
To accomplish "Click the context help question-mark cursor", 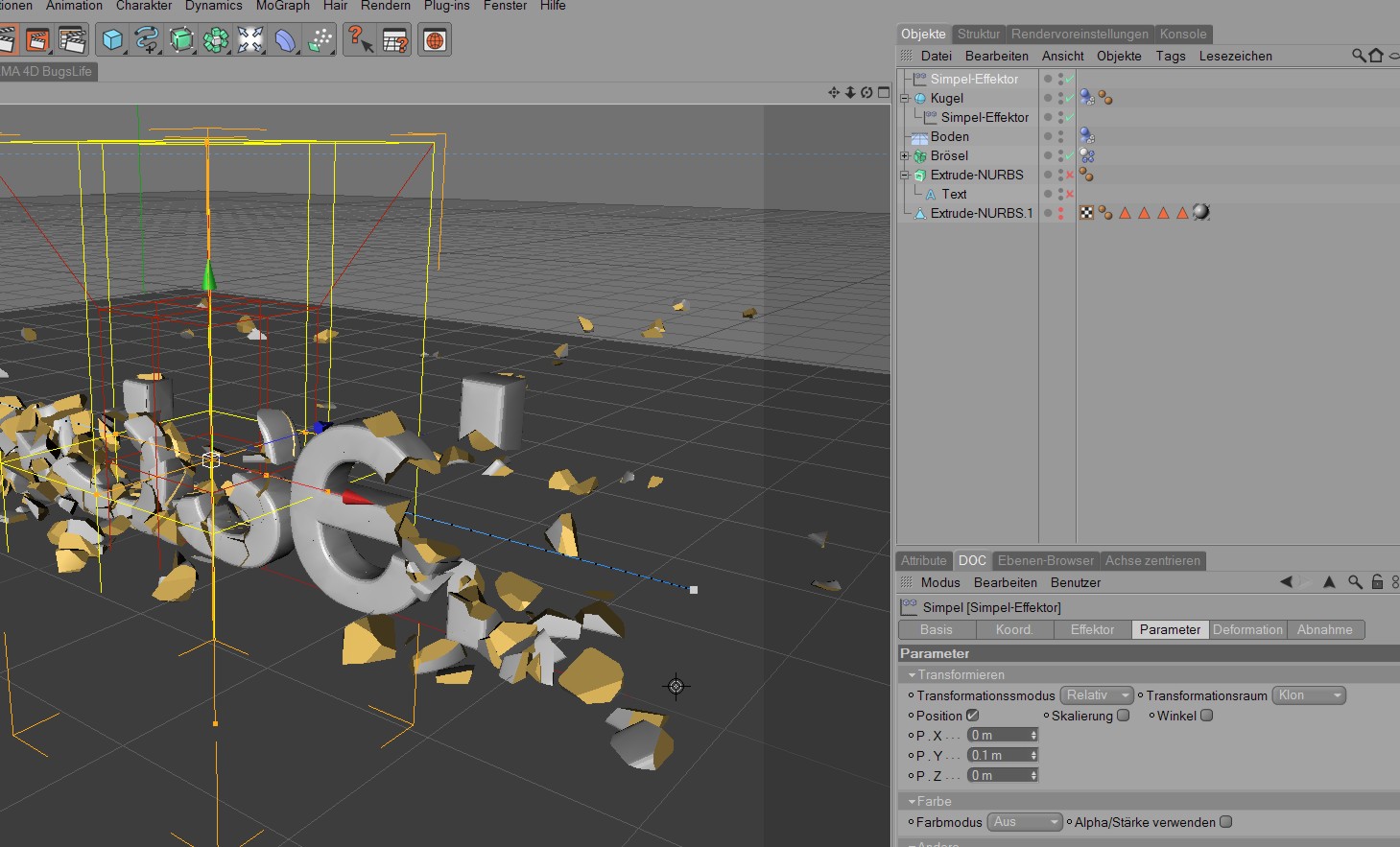I will [x=360, y=40].
